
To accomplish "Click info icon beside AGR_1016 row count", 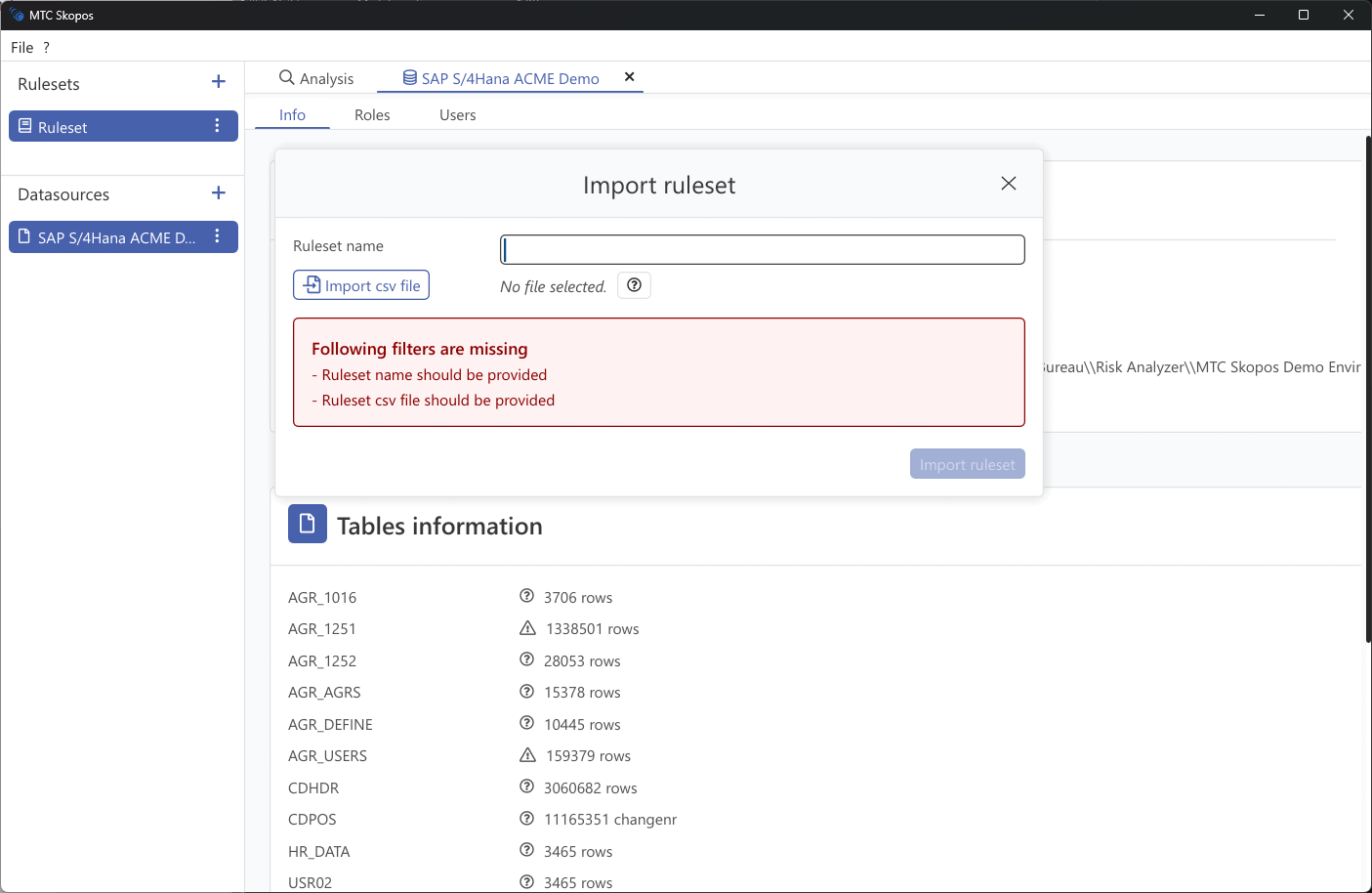I will 526,597.
